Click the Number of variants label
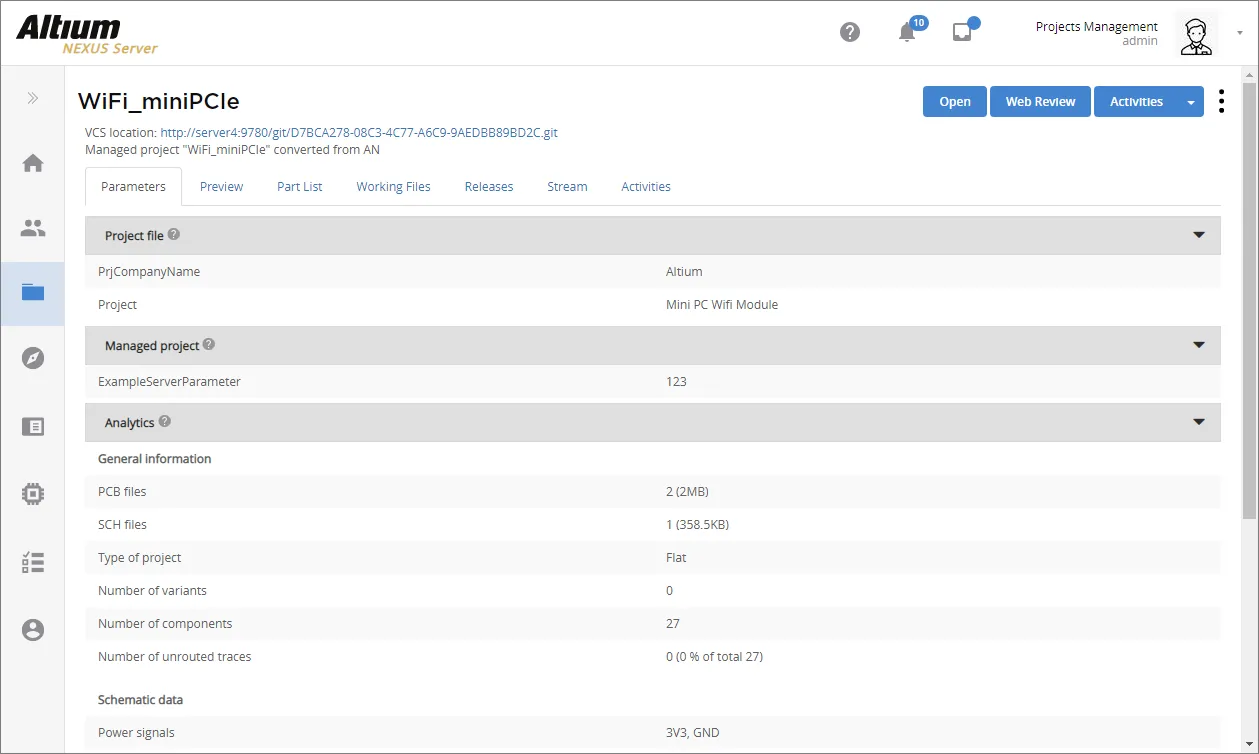 (152, 591)
